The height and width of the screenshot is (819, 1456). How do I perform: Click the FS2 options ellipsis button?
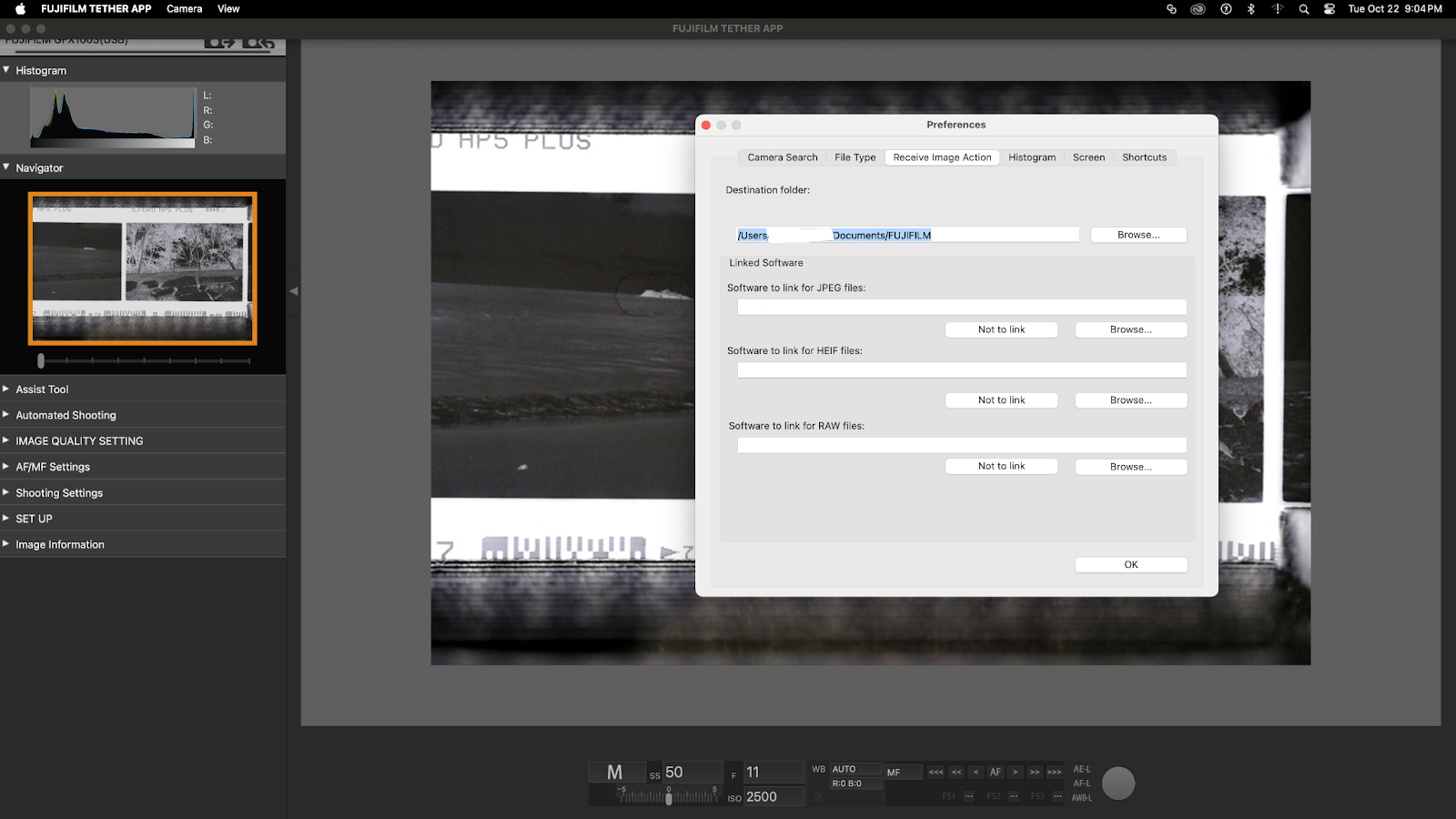click(1014, 796)
